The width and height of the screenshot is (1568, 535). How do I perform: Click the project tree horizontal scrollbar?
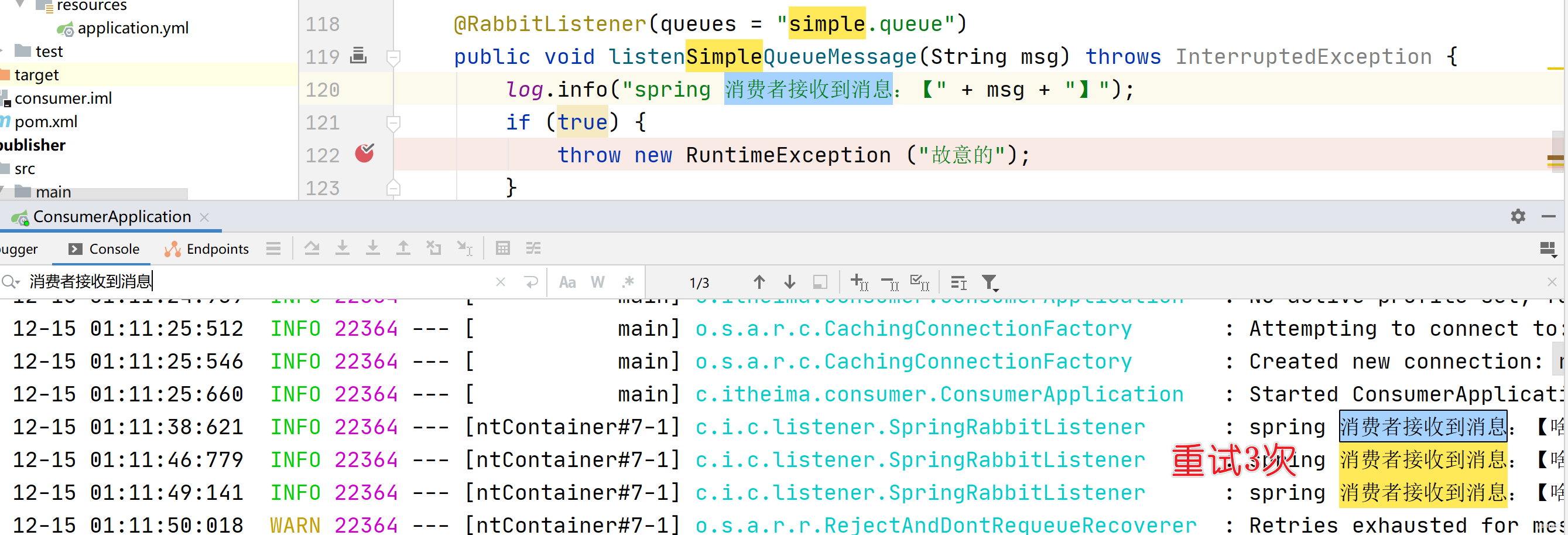pos(94,194)
